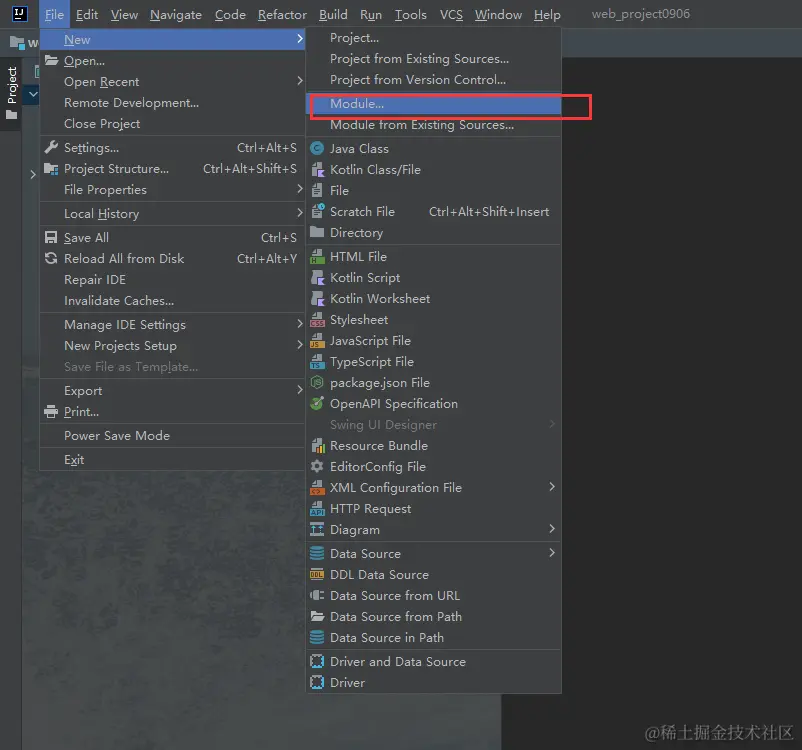Click the DDL Data Source icon
This screenshot has width=802, height=750.
click(317, 575)
